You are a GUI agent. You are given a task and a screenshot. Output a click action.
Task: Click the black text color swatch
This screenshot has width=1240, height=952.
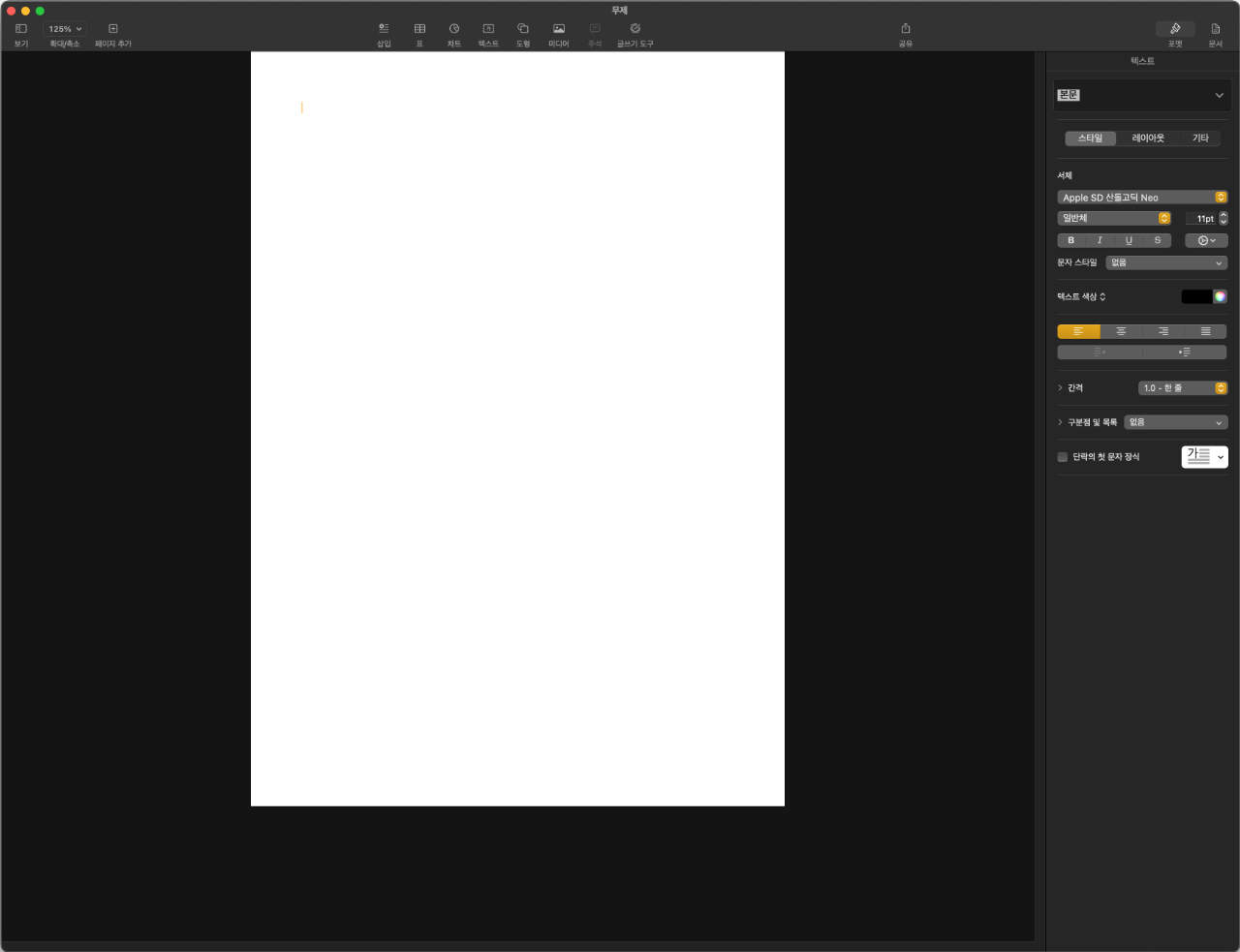[1195, 296]
